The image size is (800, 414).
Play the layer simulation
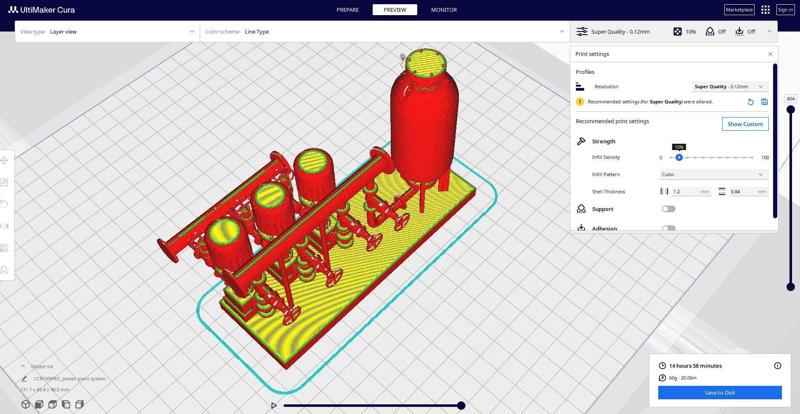coord(274,405)
